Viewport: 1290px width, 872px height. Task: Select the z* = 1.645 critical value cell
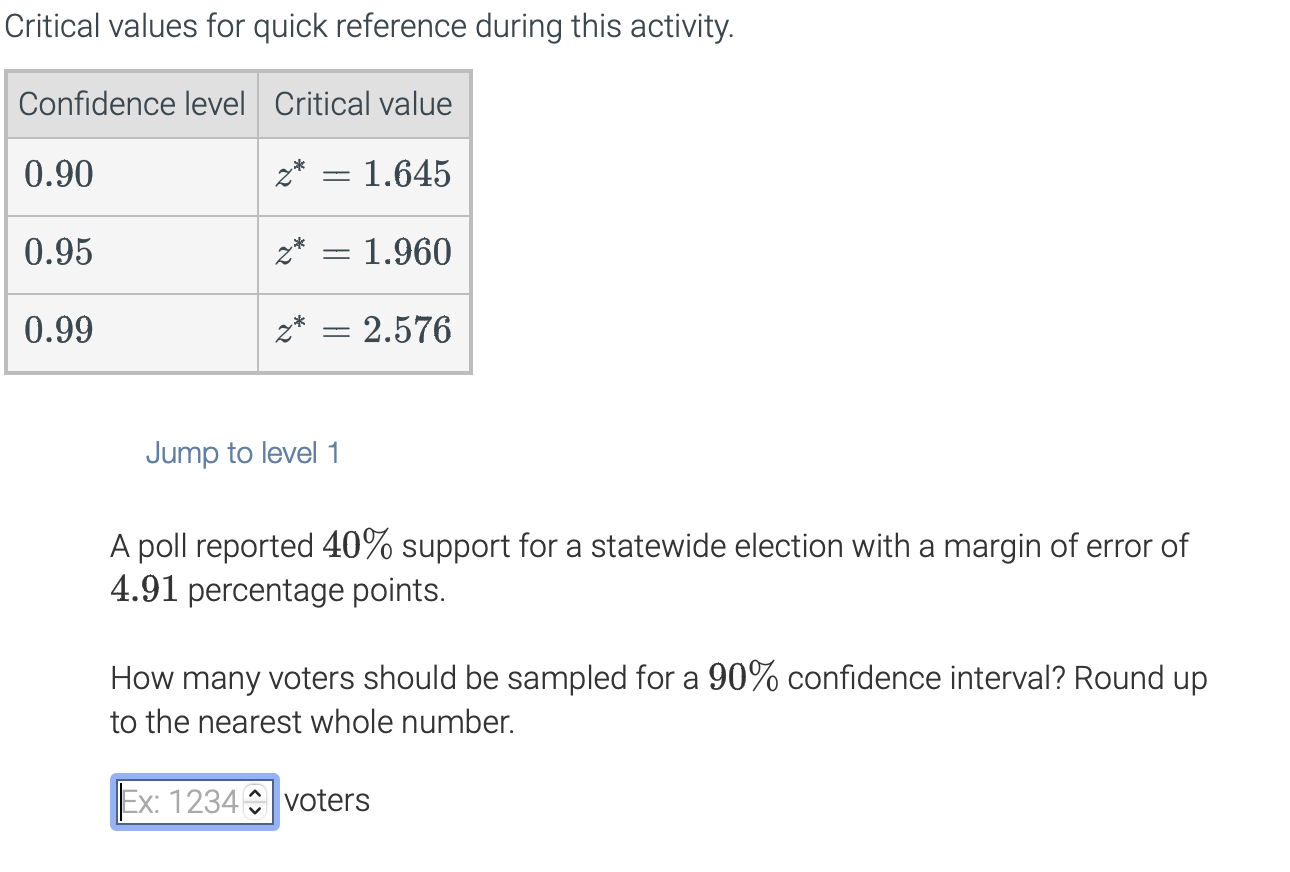364,175
